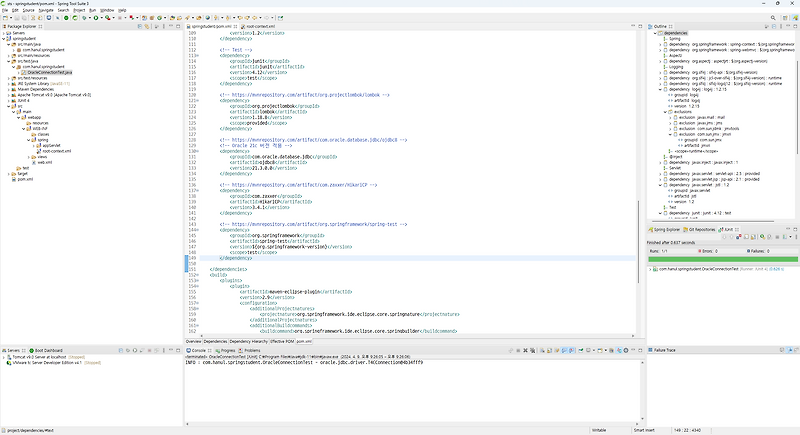This screenshot has height=435, width=800.
Task: Click the editor vertical scrollbar
Action: [638, 242]
